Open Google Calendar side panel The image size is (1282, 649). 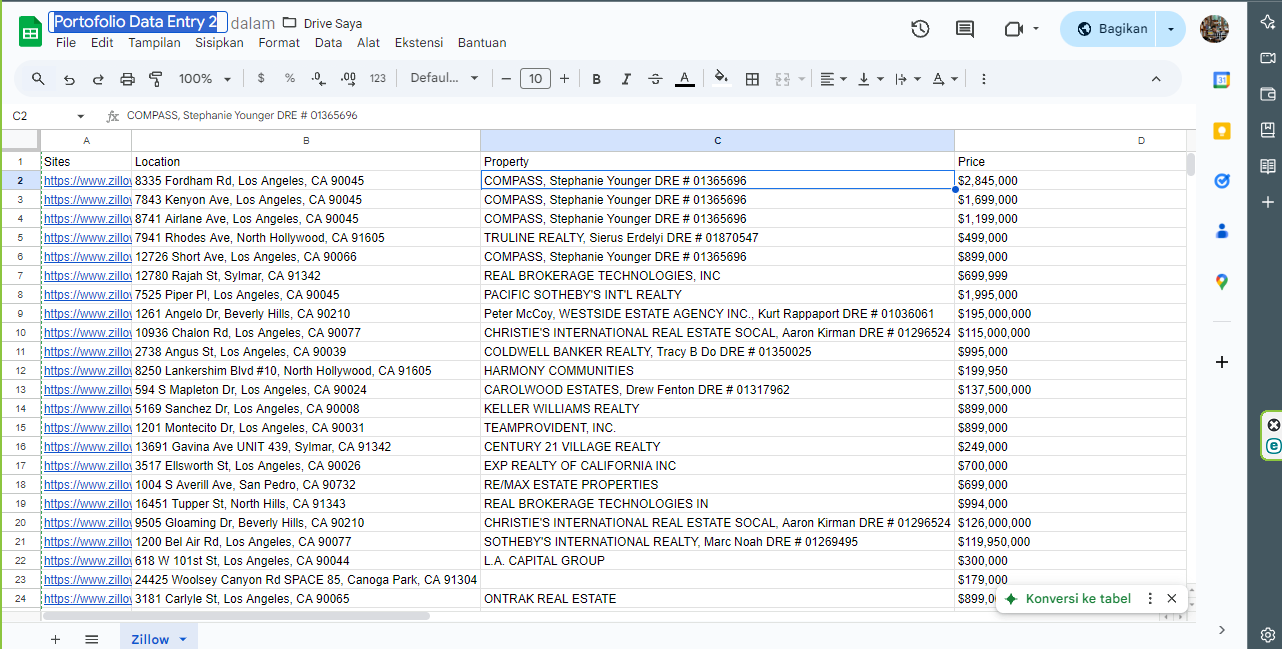(1221, 81)
